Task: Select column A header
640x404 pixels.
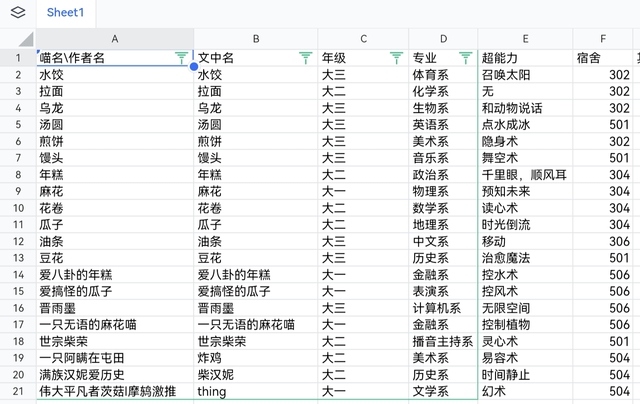Action: coord(114,39)
